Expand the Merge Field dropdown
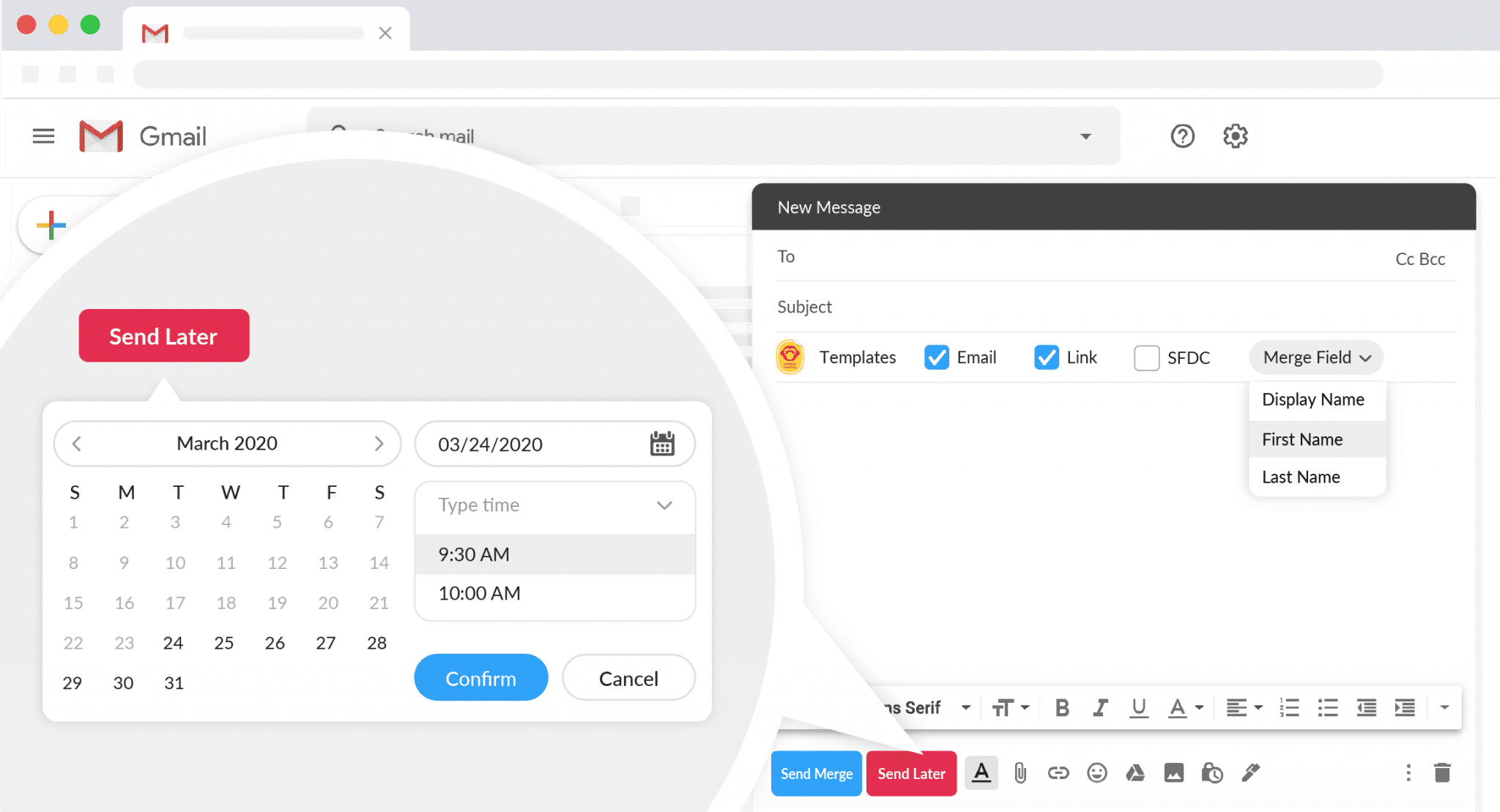The image size is (1500, 812). 1316,356
